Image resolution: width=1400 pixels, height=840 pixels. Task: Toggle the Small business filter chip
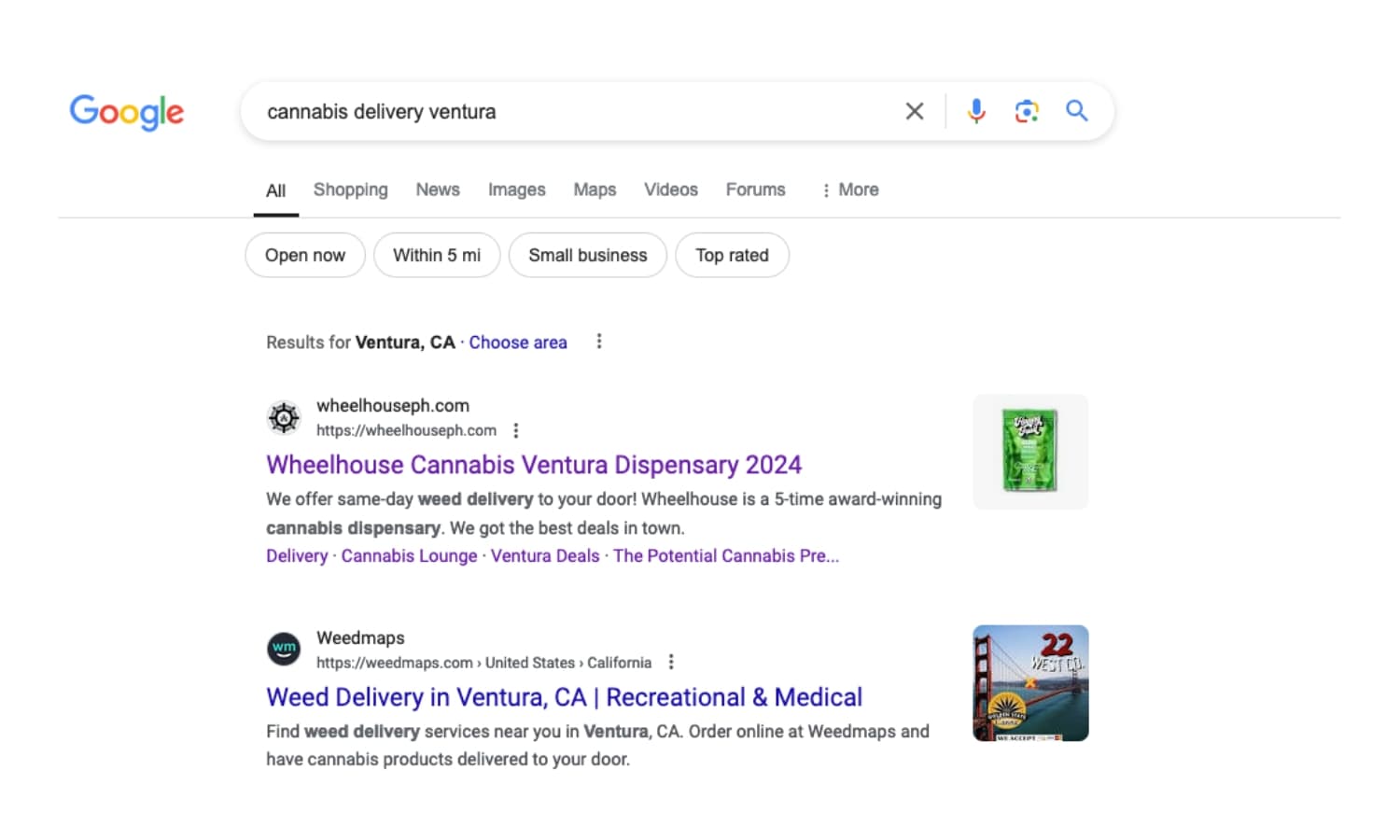587,255
